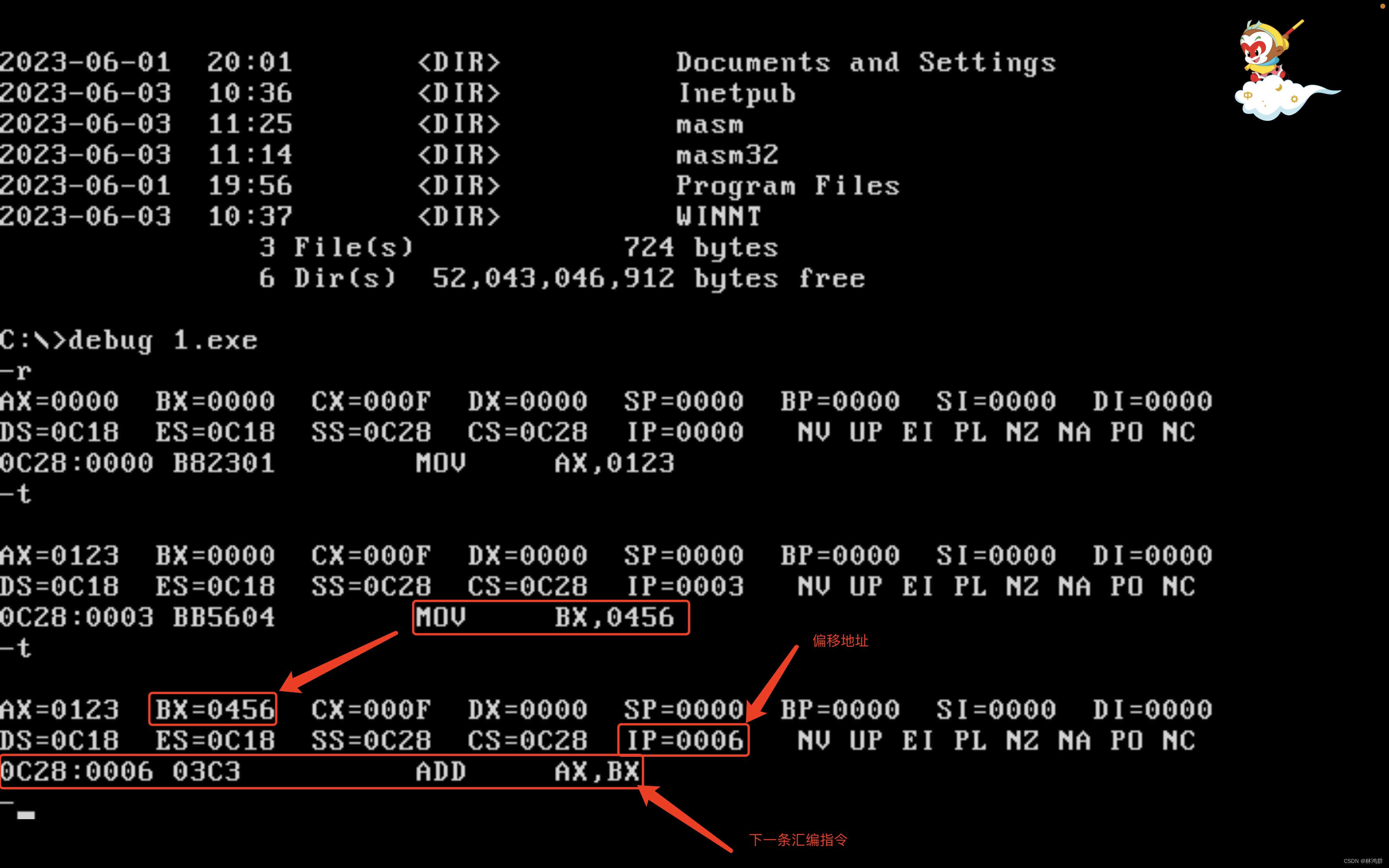Click the EI flag indicator
The image size is (1389, 868).
[917, 432]
